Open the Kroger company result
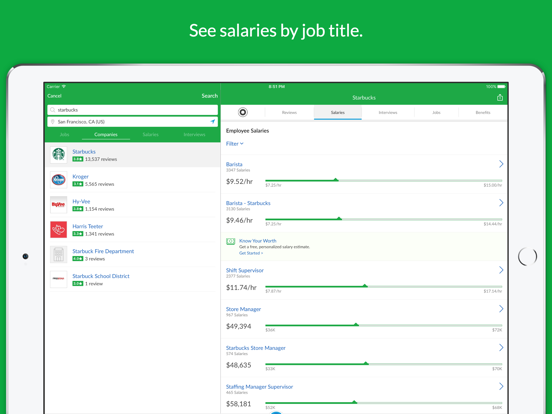552x414 pixels. click(133, 180)
